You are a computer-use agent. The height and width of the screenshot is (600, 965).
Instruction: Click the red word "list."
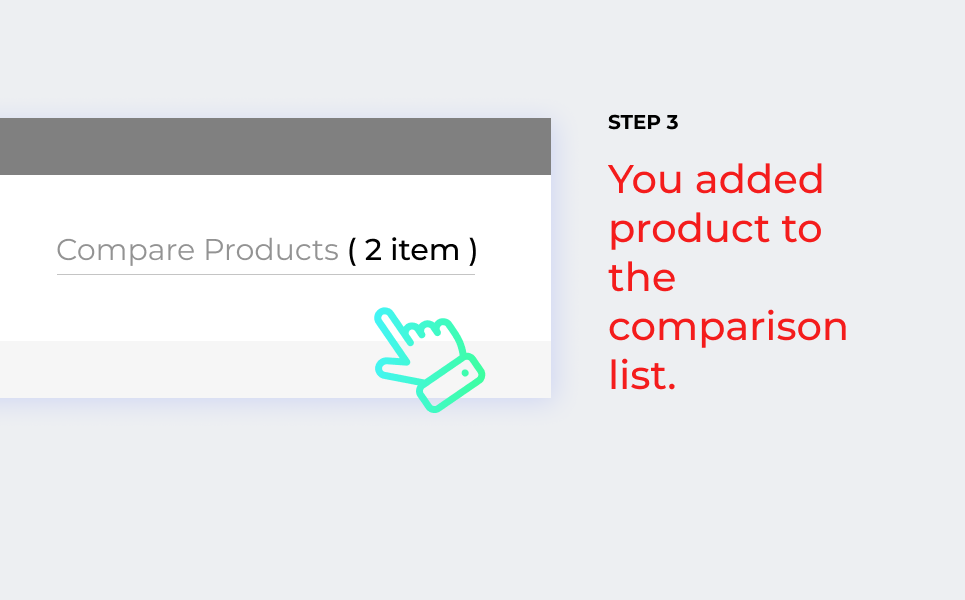[x=643, y=375]
